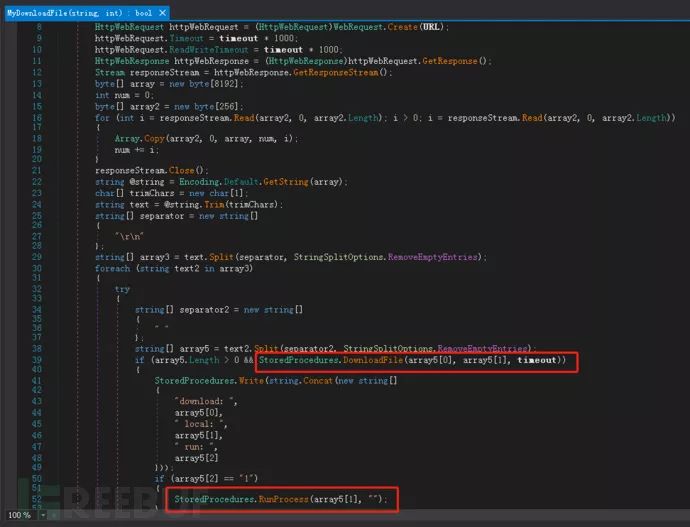
Task: Click line number 16 in the gutter
Action: (37, 118)
